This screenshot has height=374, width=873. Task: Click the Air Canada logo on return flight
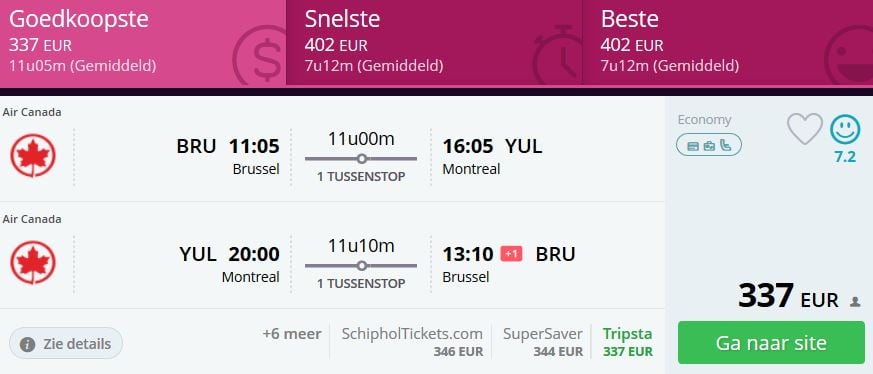tap(33, 263)
